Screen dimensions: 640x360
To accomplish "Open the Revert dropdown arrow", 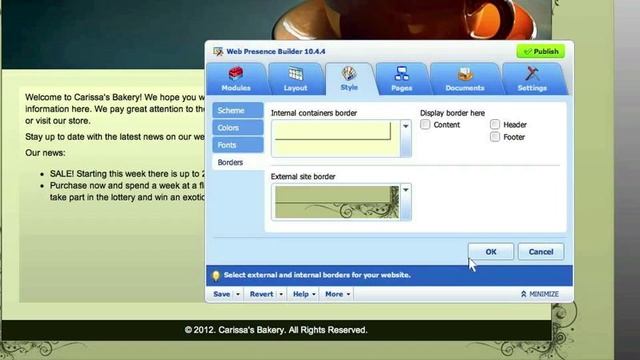I will click(x=281, y=294).
